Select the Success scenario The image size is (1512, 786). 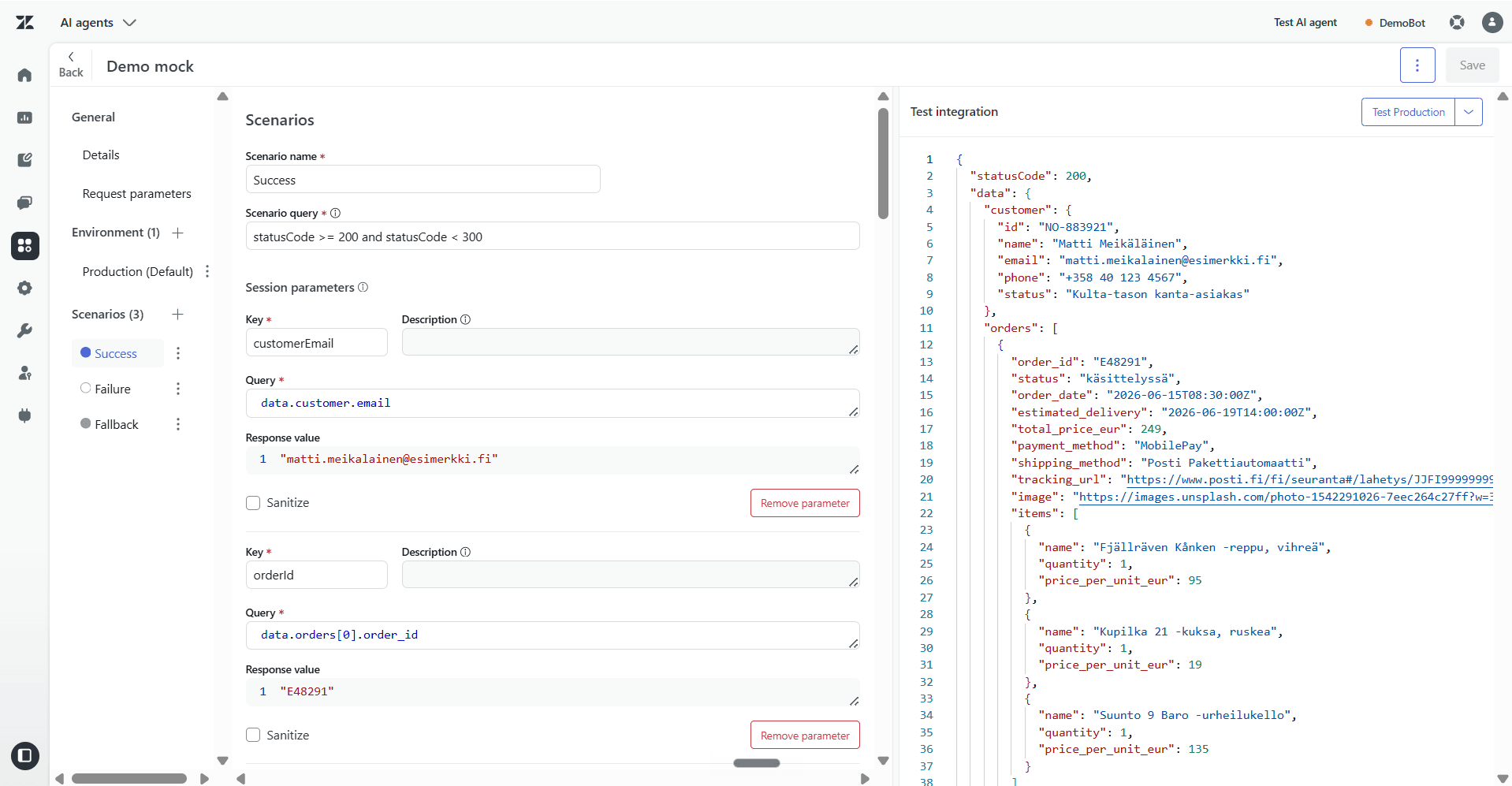(117, 353)
